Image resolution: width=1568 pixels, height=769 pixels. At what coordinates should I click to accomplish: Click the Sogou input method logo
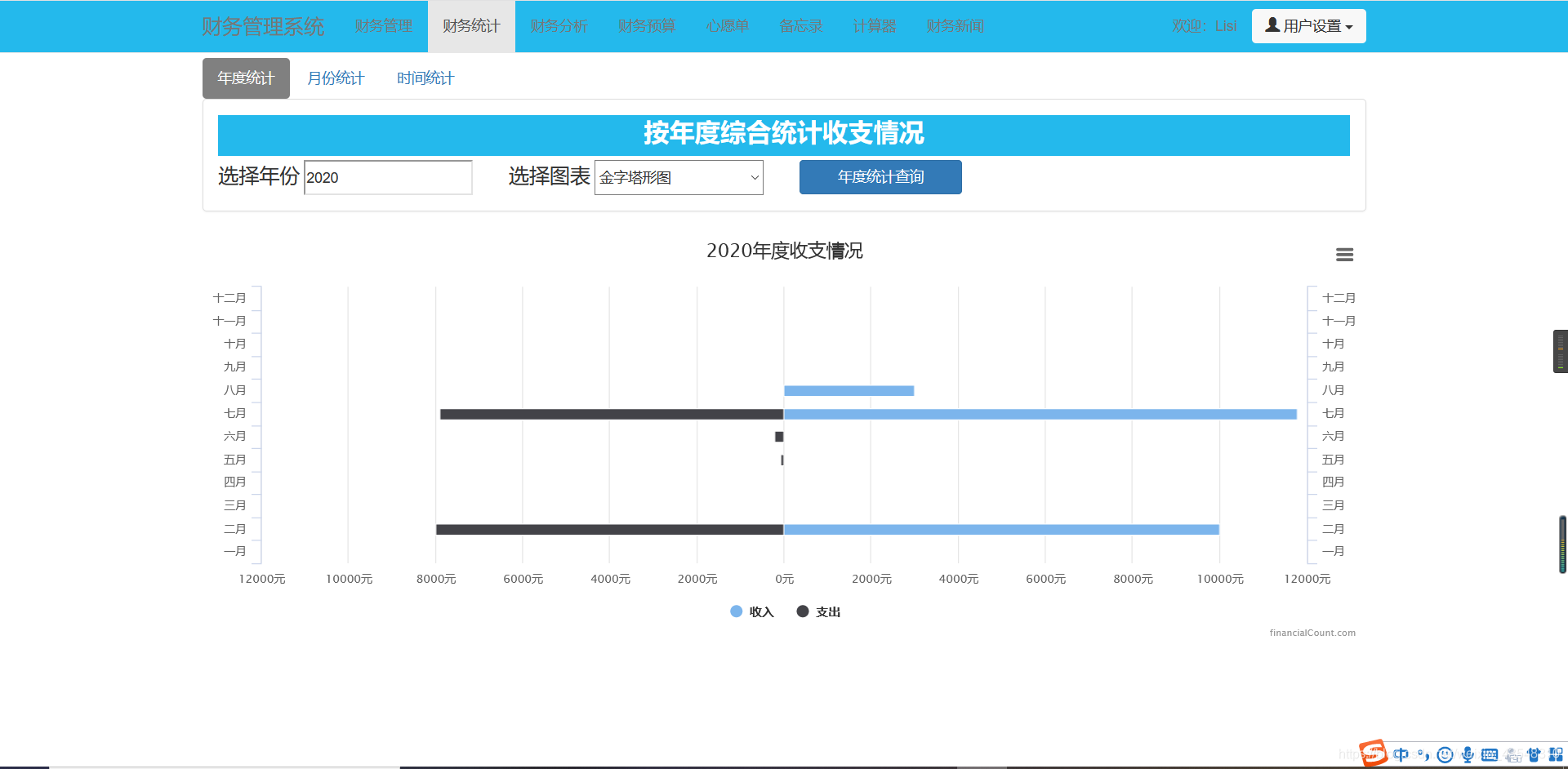1374,754
